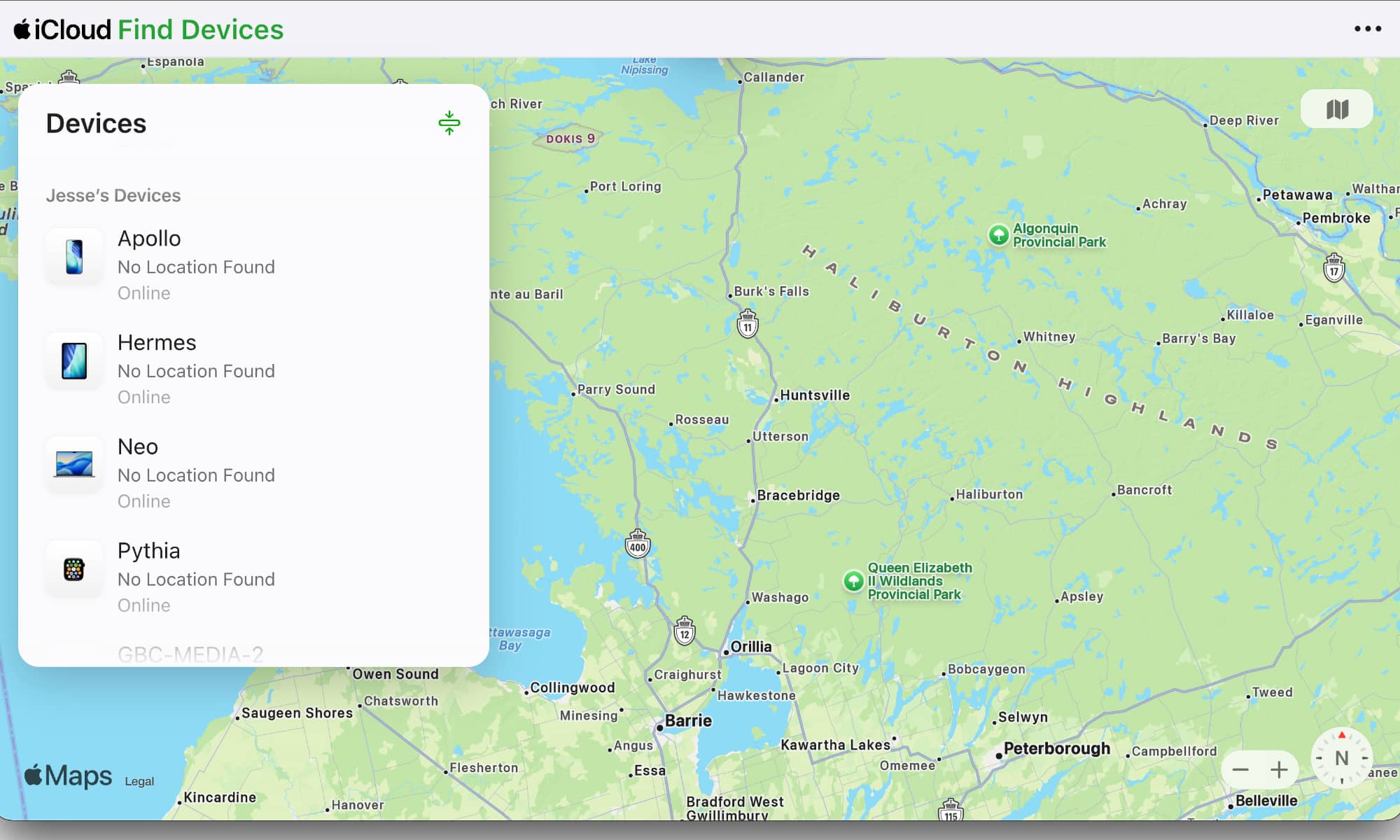Click the Jesse's Devices section header
This screenshot has width=1400, height=840.
point(113,195)
